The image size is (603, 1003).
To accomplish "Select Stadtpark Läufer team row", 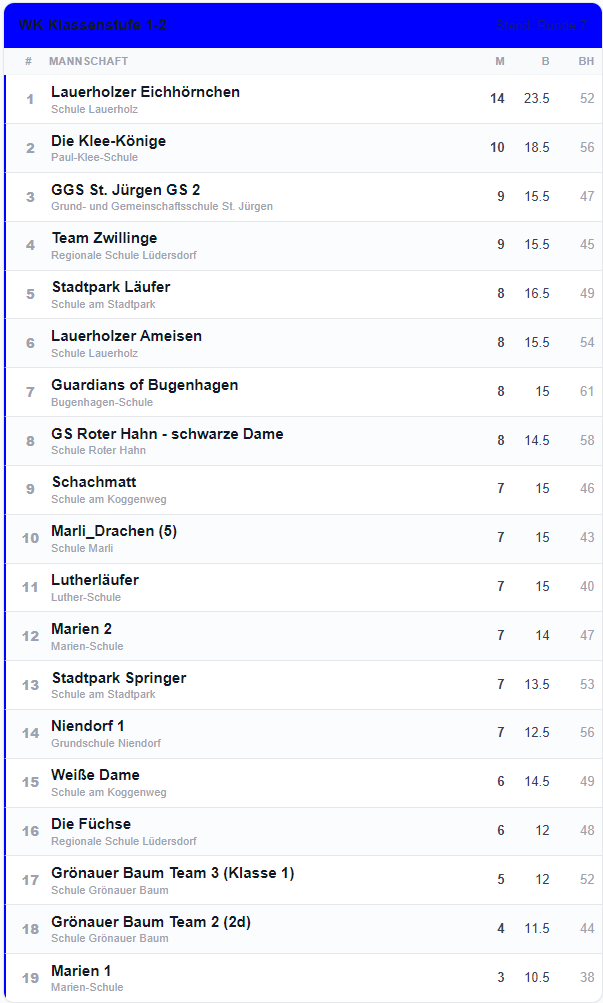I will (x=110, y=287).
